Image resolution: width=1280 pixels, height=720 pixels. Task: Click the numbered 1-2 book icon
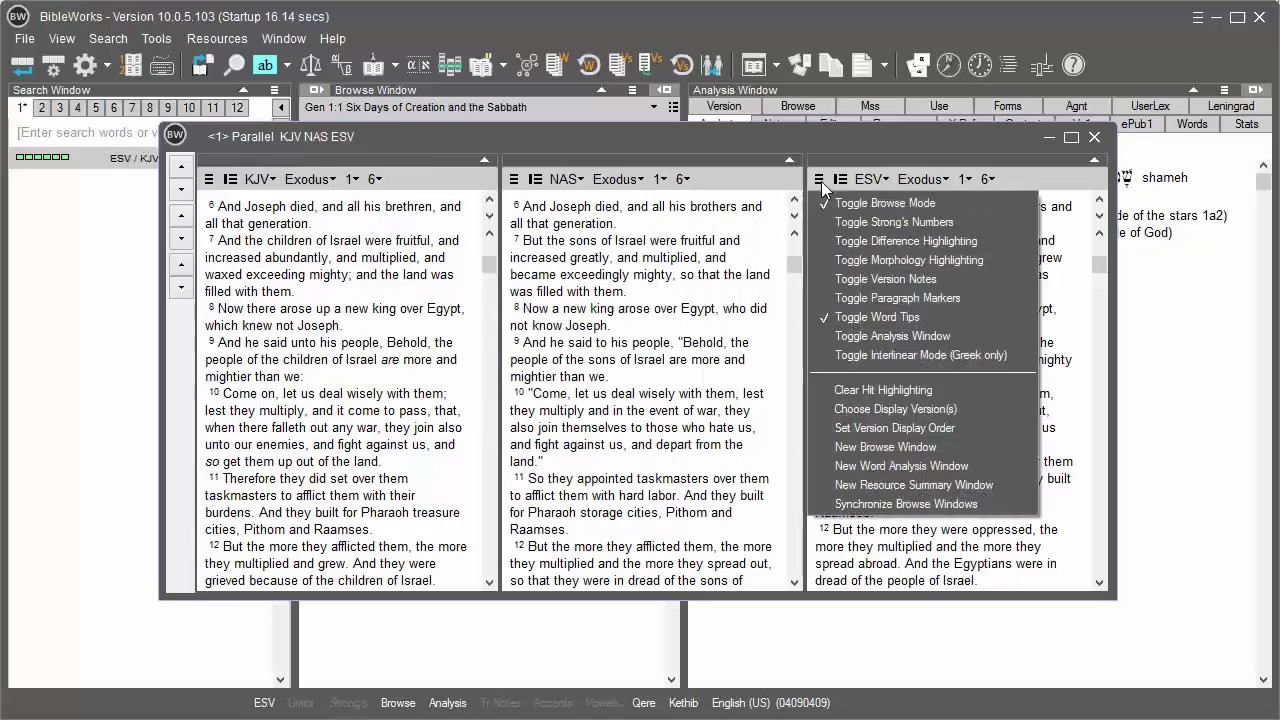[x=131, y=65]
